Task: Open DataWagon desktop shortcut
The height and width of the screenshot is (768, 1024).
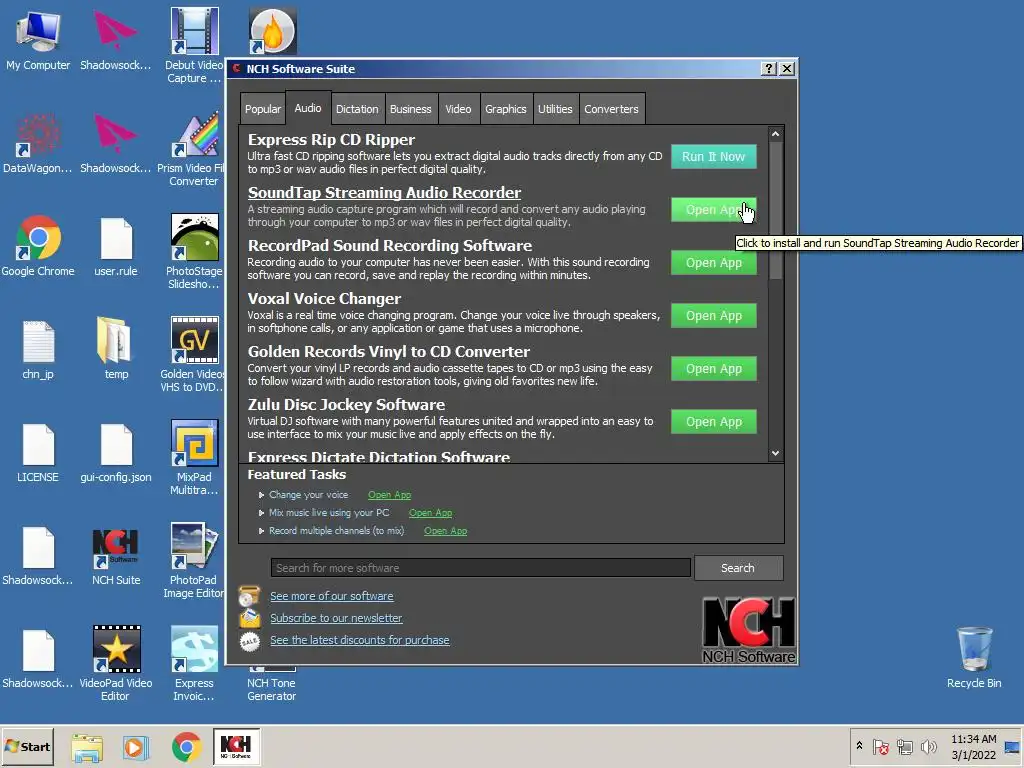Action: (38, 144)
